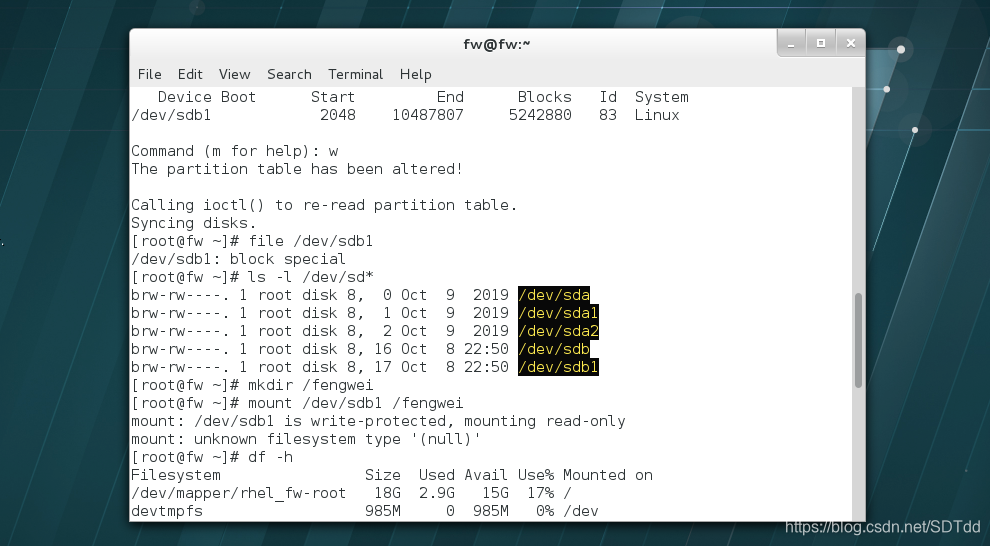This screenshot has width=990, height=546.
Task: Click the highlighted /dev/sda entry
Action: (x=554, y=295)
